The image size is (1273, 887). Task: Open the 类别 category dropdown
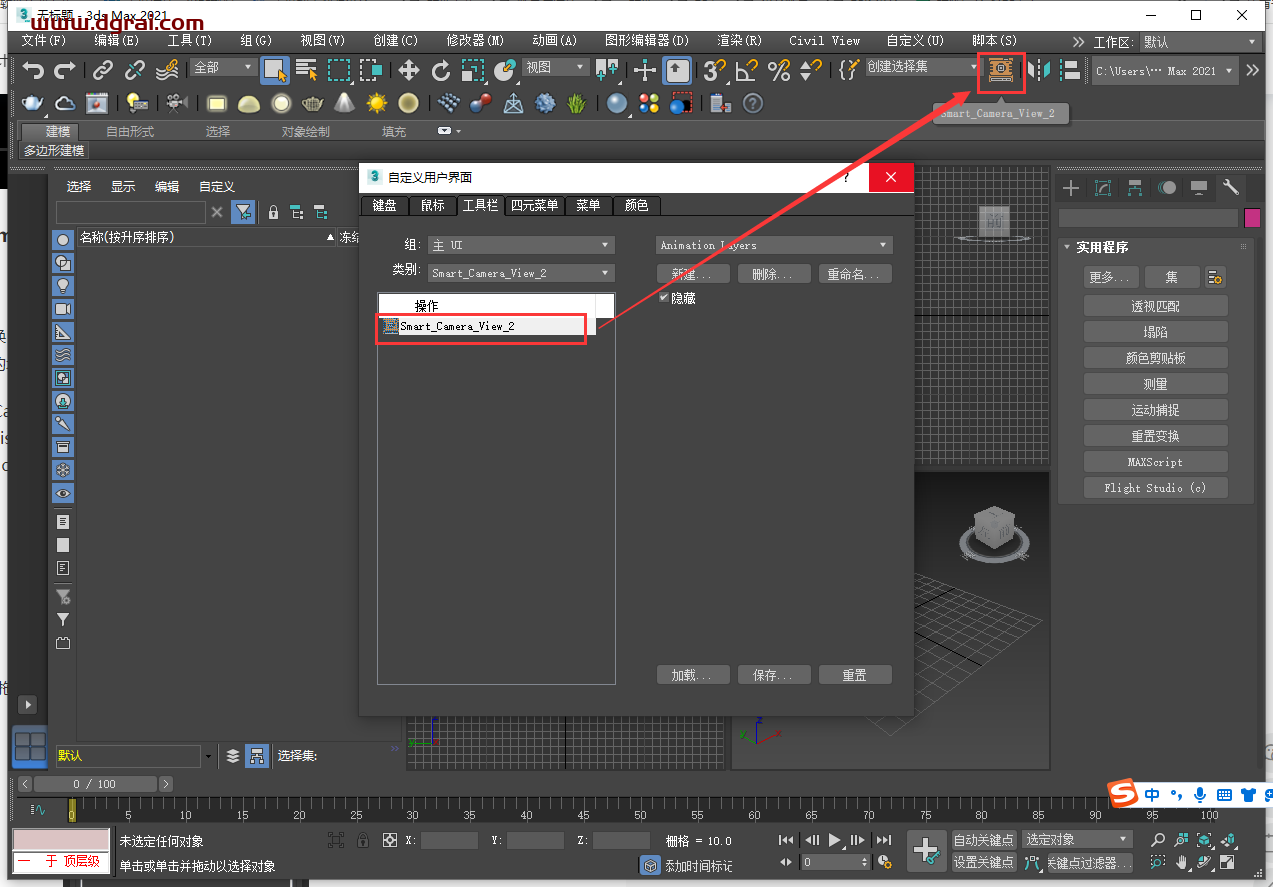[518, 272]
